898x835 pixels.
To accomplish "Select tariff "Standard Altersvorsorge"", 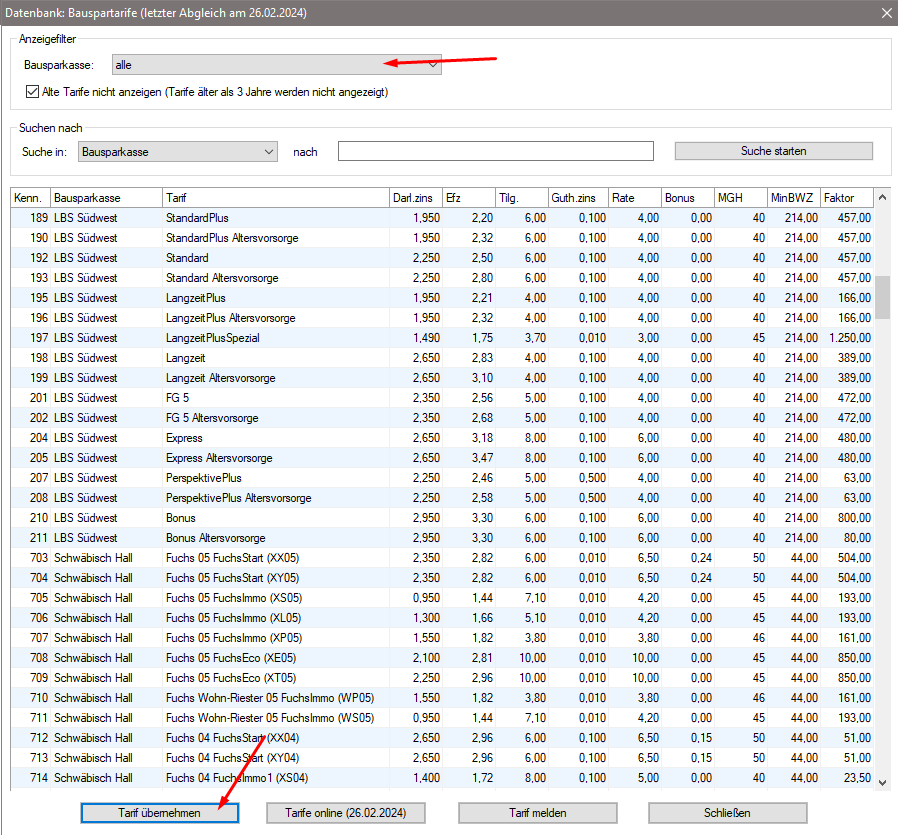I will tap(222, 278).
